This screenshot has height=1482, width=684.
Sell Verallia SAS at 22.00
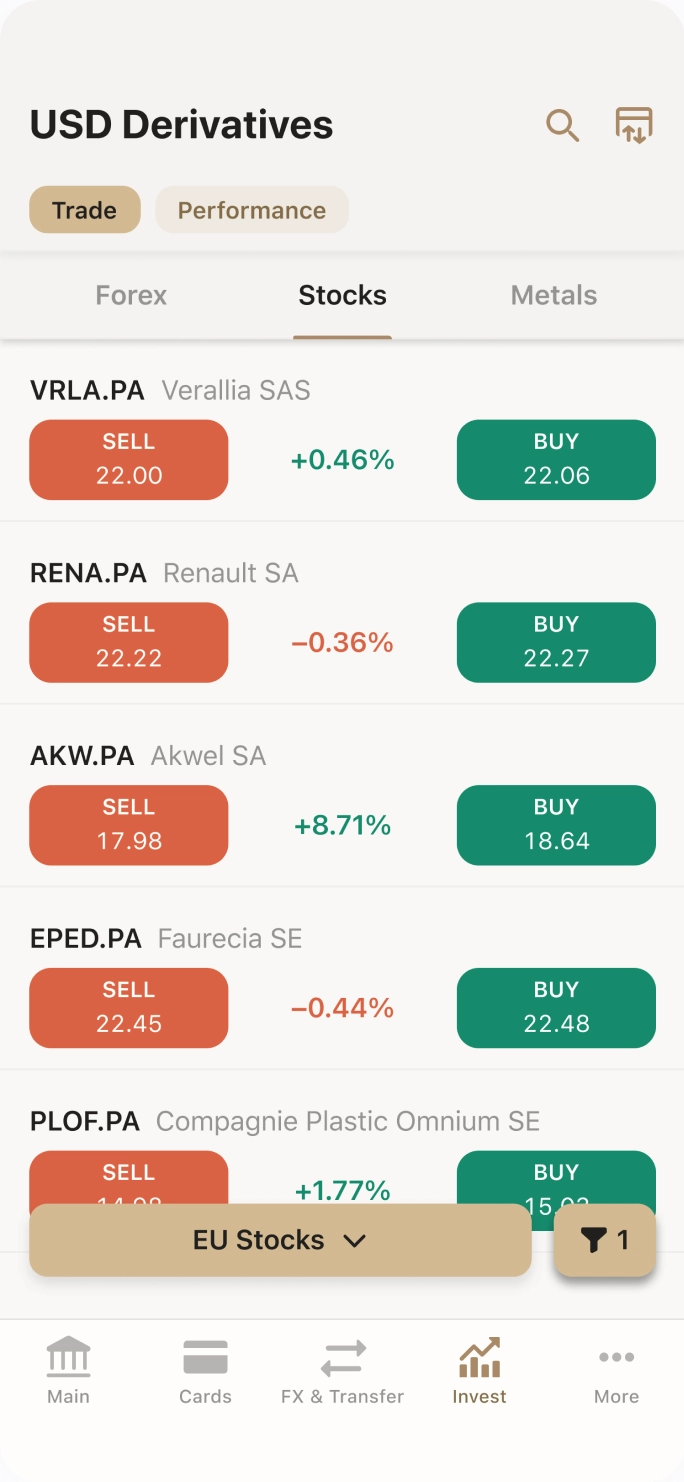click(129, 460)
